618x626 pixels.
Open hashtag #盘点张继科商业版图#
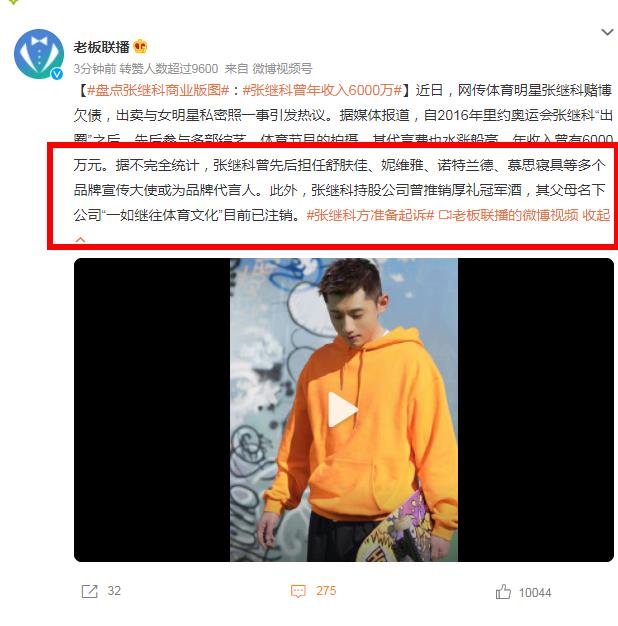click(158, 90)
